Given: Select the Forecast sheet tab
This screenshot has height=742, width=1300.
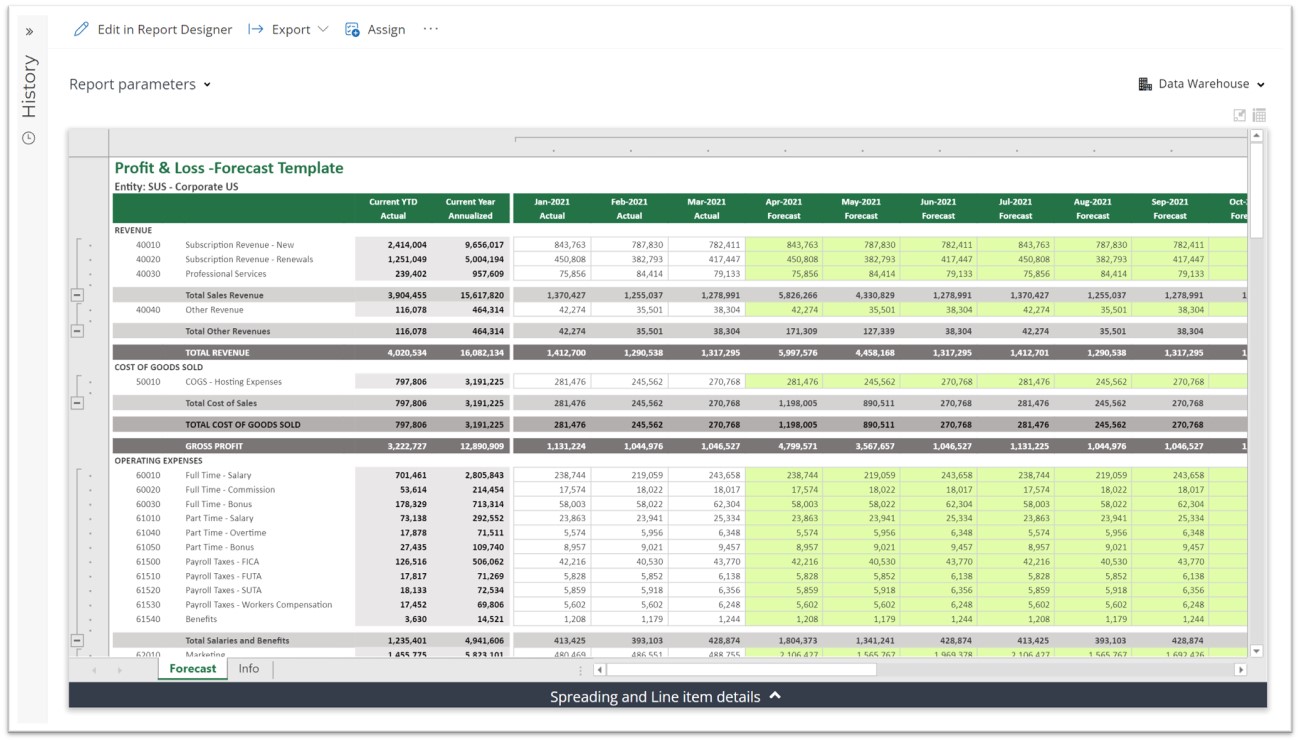Looking at the screenshot, I should [192, 669].
